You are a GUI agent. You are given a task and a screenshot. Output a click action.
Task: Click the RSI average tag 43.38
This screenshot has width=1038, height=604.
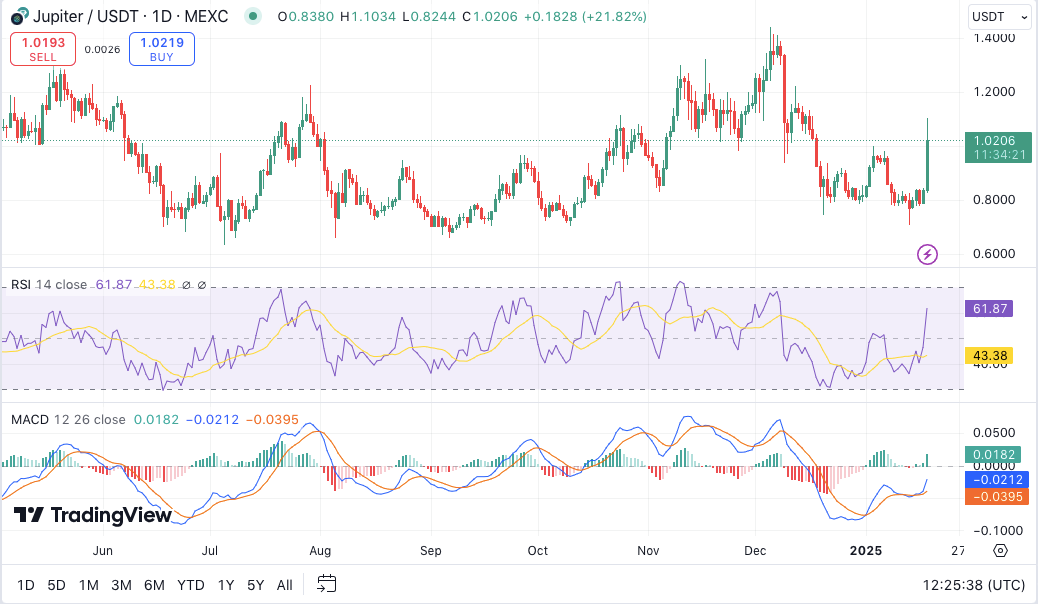(x=989, y=356)
